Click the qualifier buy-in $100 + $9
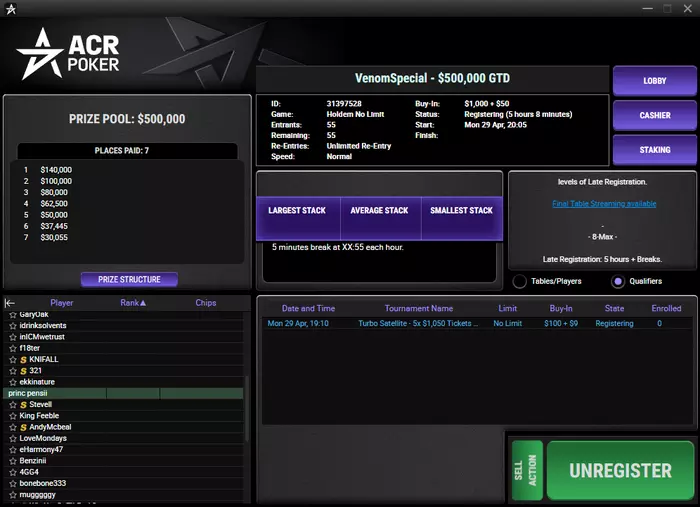Screen dimensions: 700x507 tap(561, 324)
